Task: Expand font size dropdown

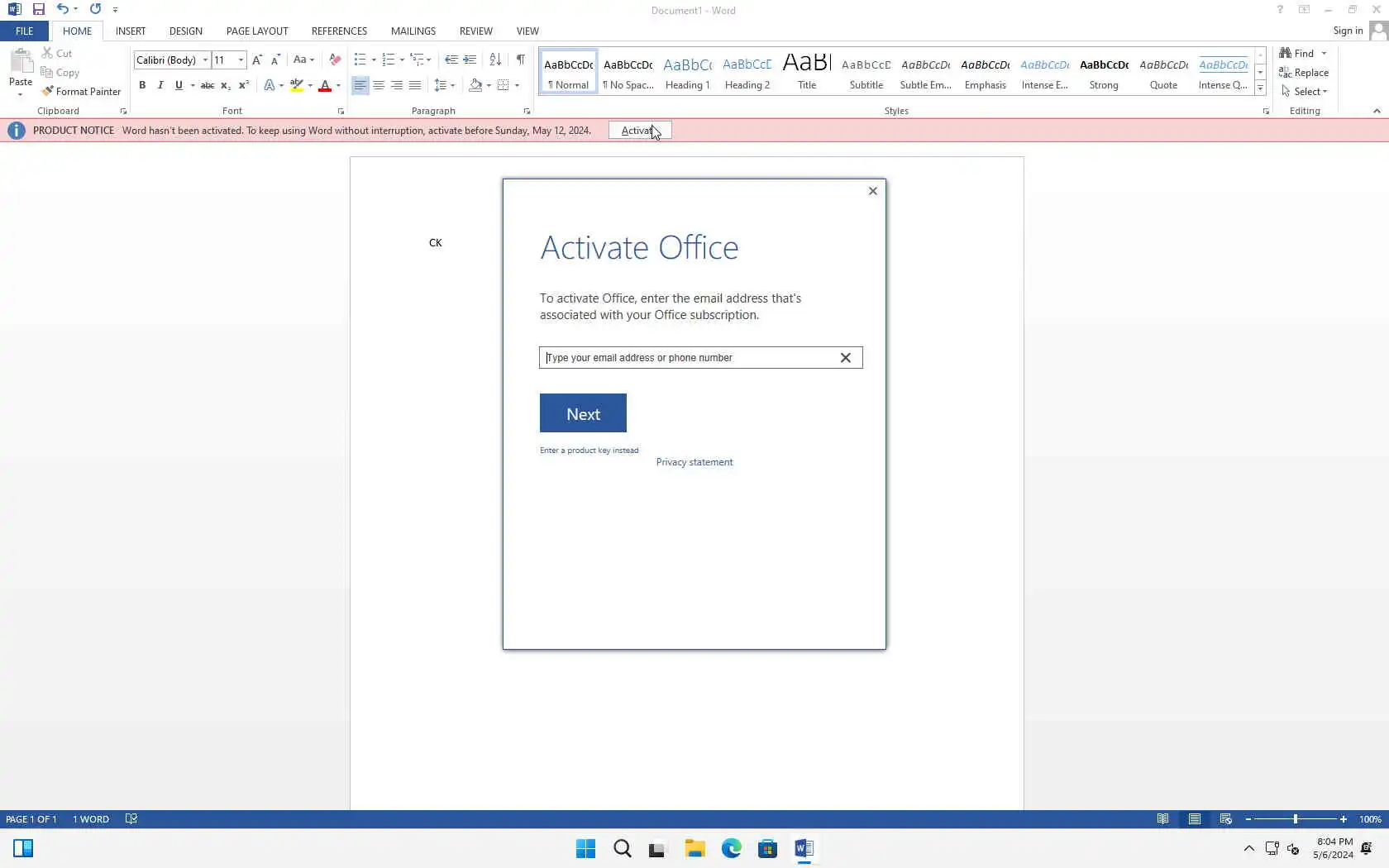Action: [x=241, y=60]
